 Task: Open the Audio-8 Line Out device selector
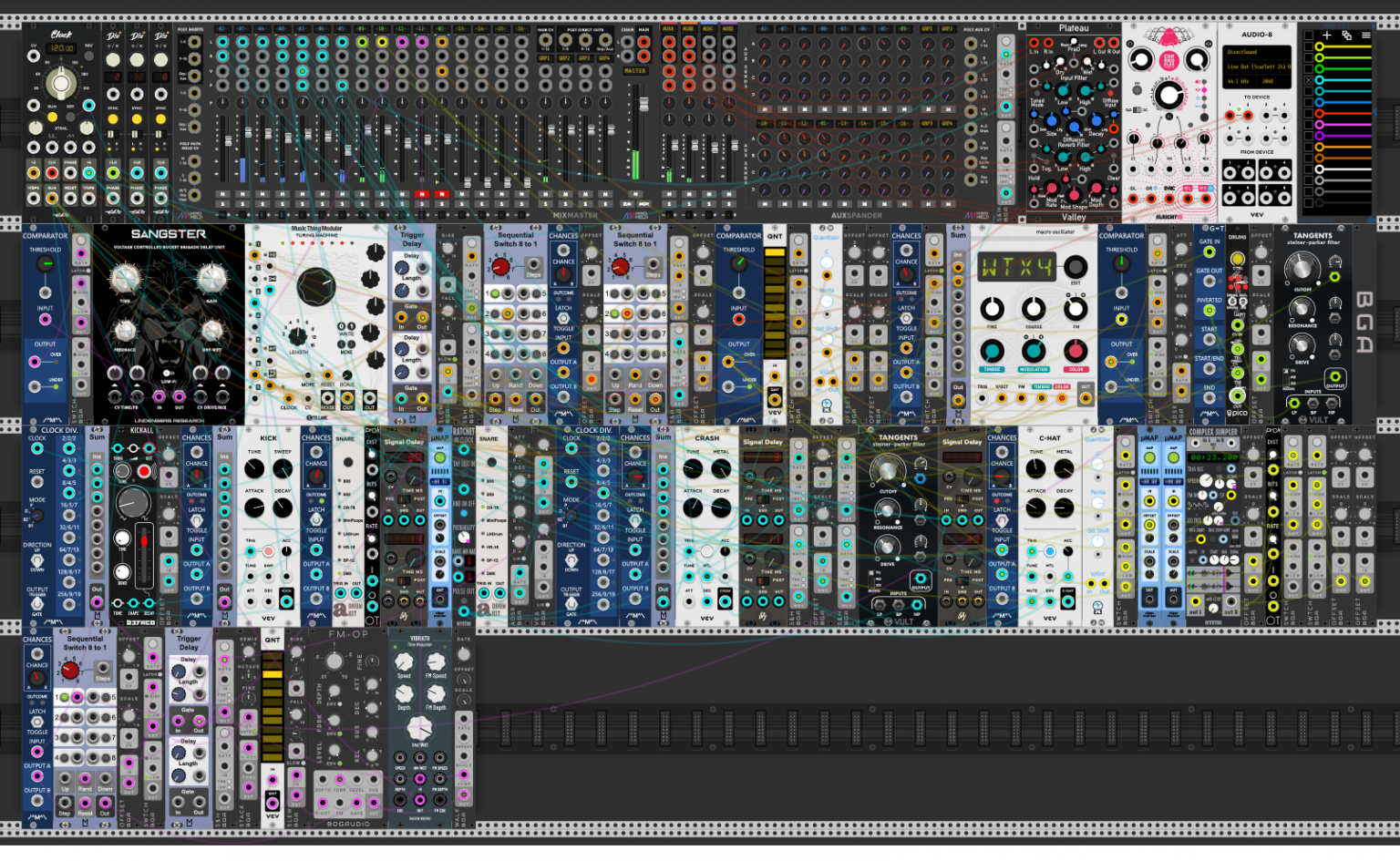[x=1257, y=67]
